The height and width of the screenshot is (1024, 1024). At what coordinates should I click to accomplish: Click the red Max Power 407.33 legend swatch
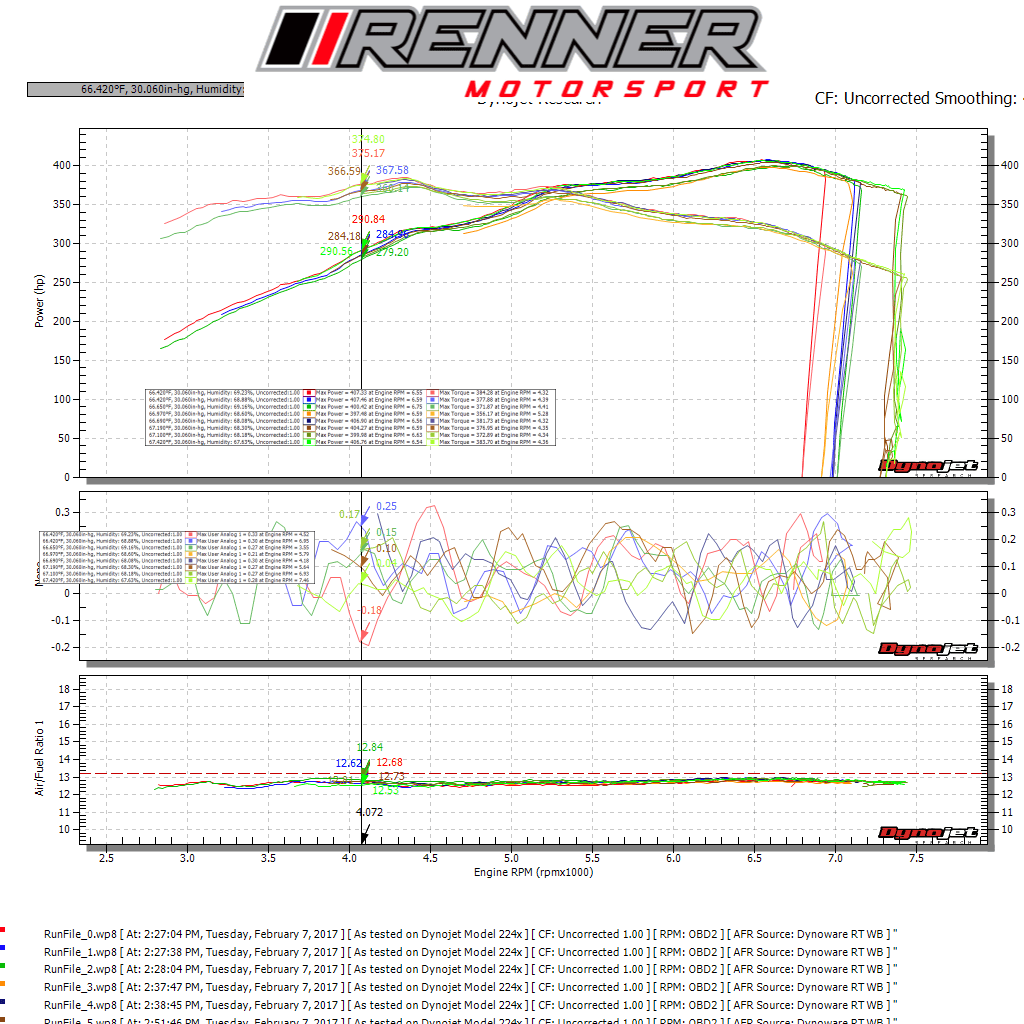tap(309, 393)
